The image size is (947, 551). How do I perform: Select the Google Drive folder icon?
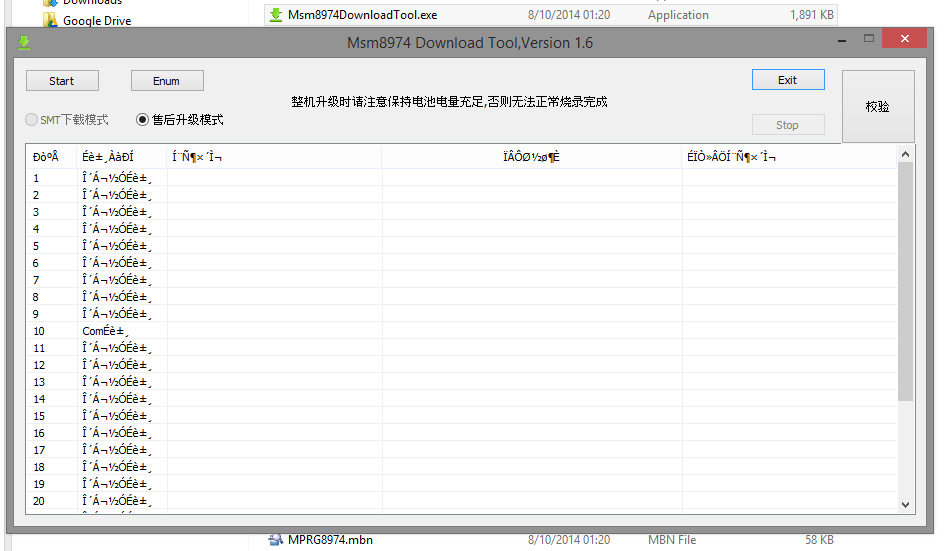click(50, 20)
